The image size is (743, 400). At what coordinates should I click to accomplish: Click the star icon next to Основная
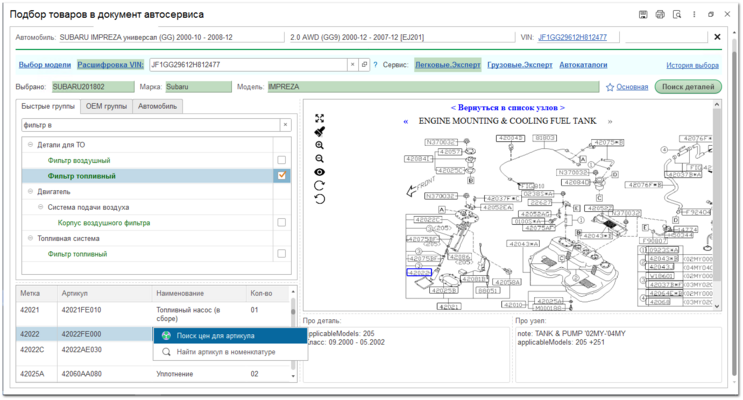[610, 87]
